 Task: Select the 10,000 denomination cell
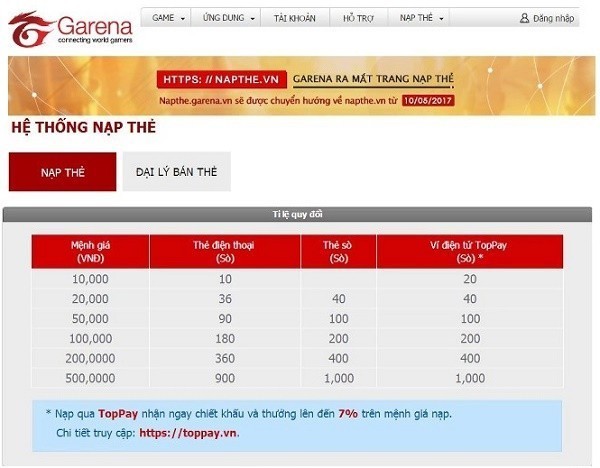[x=90, y=279]
